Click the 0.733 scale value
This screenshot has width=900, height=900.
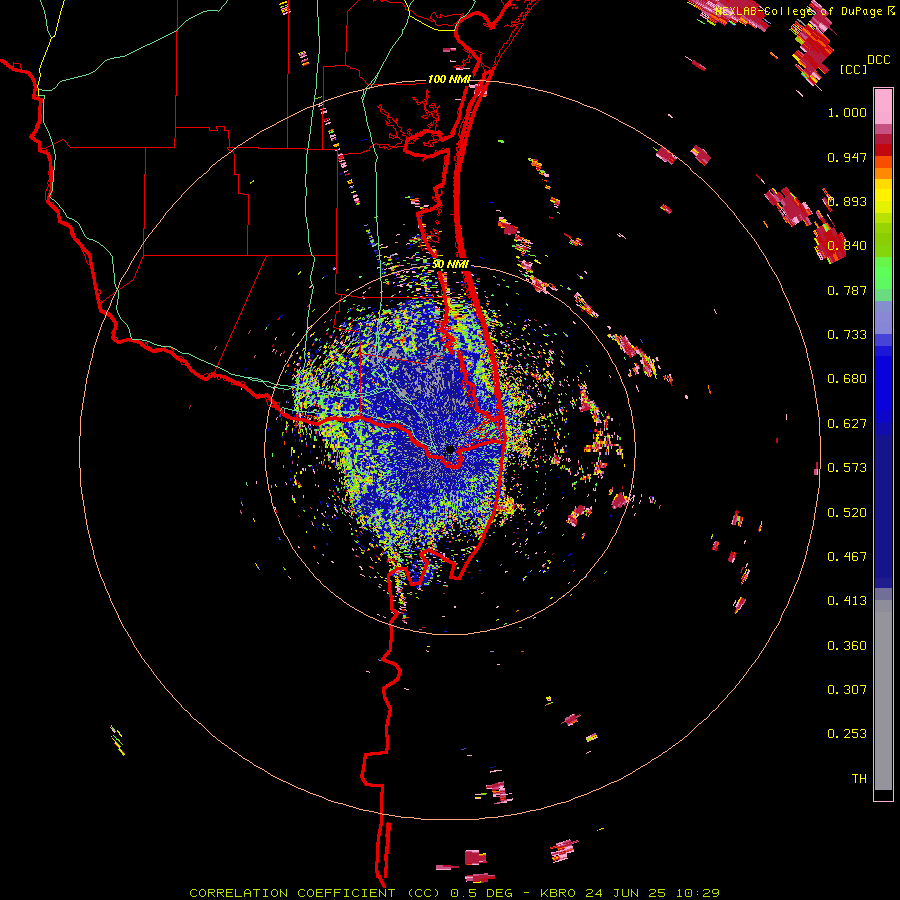(847, 335)
